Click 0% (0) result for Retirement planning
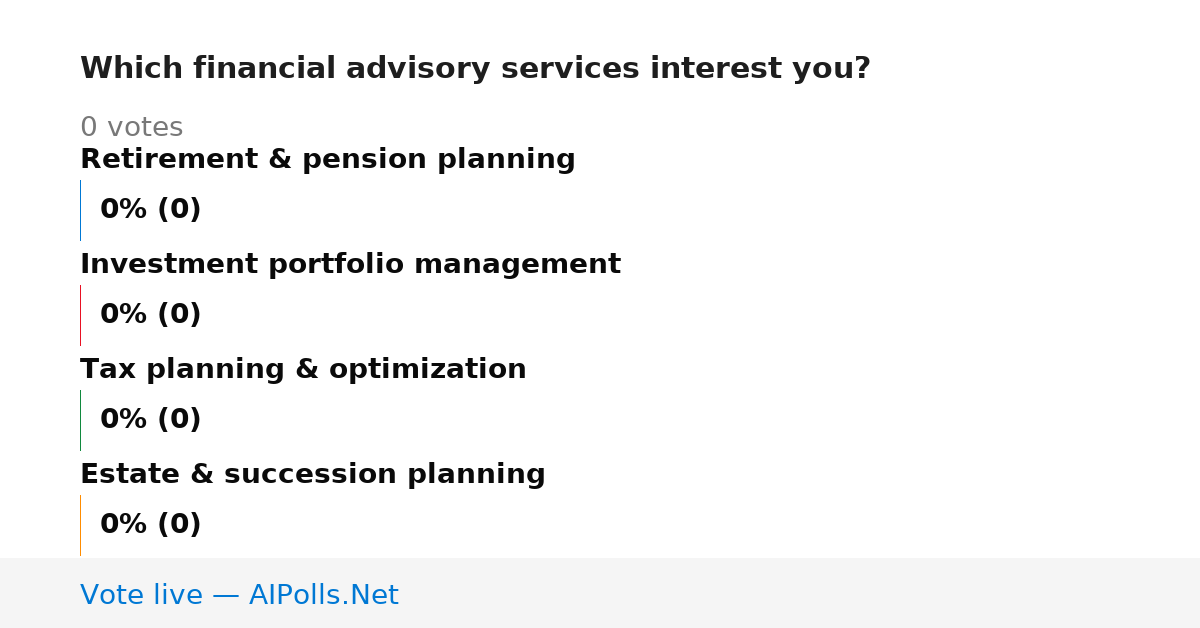The image size is (1200, 628). coord(150,210)
